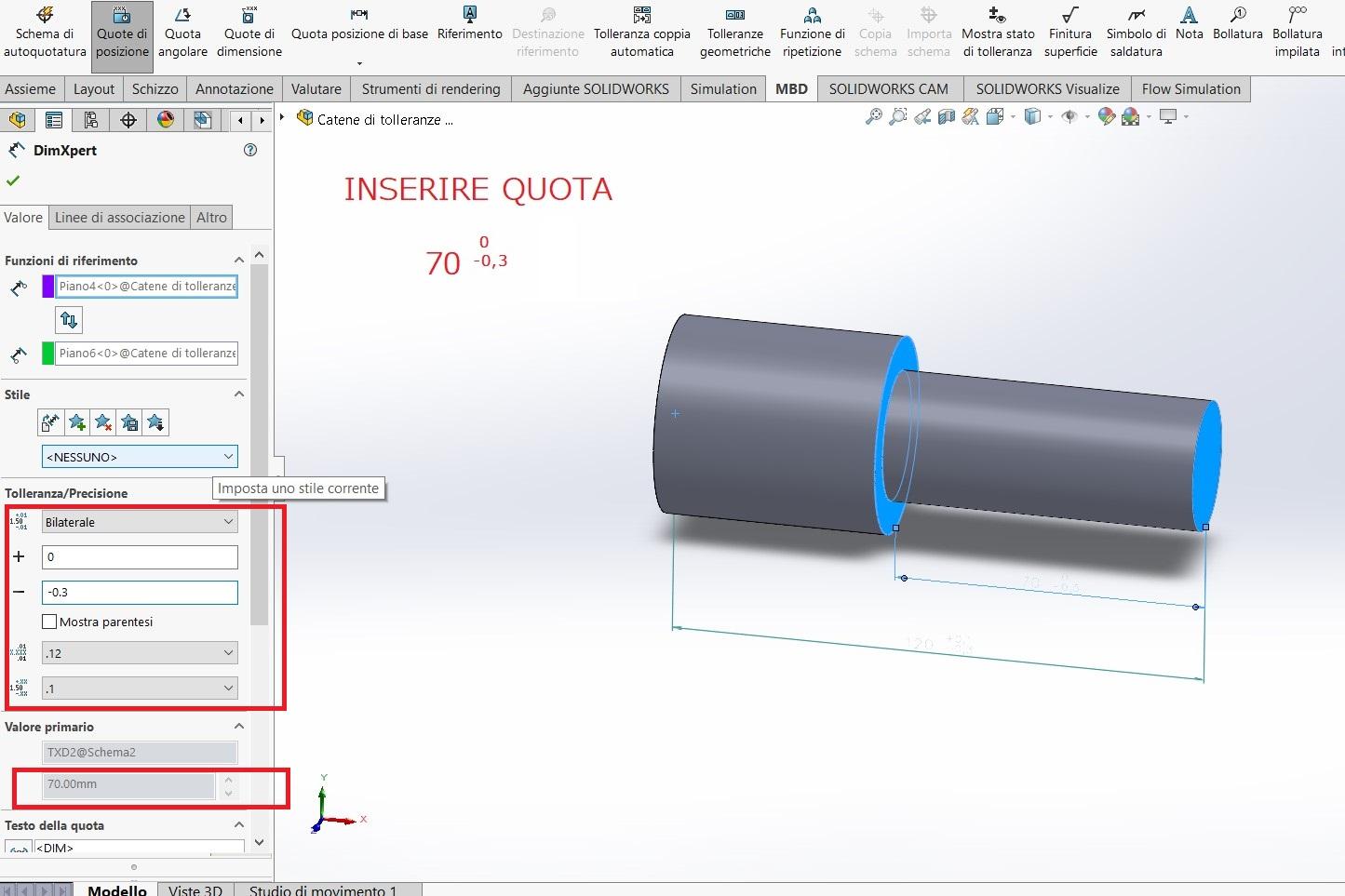Click Quota posizione di base tool
The height and width of the screenshot is (896, 1345).
359,24
